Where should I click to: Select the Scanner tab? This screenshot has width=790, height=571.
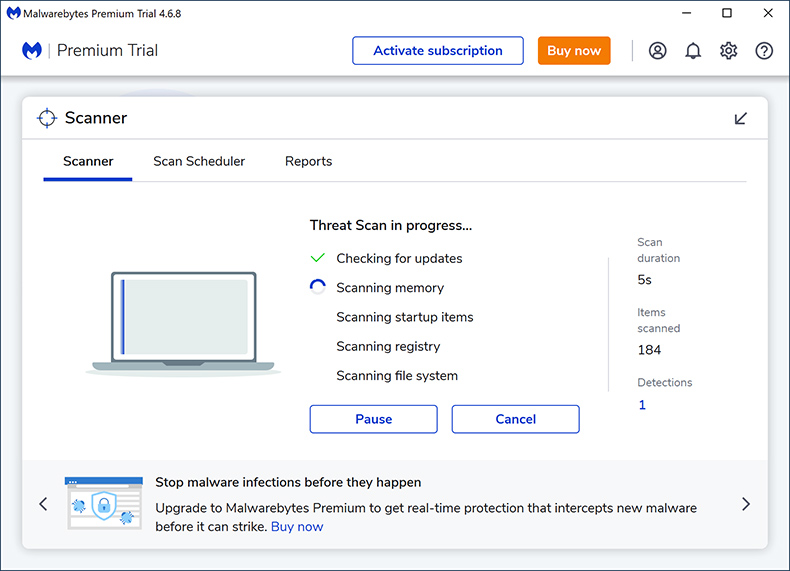pos(88,161)
